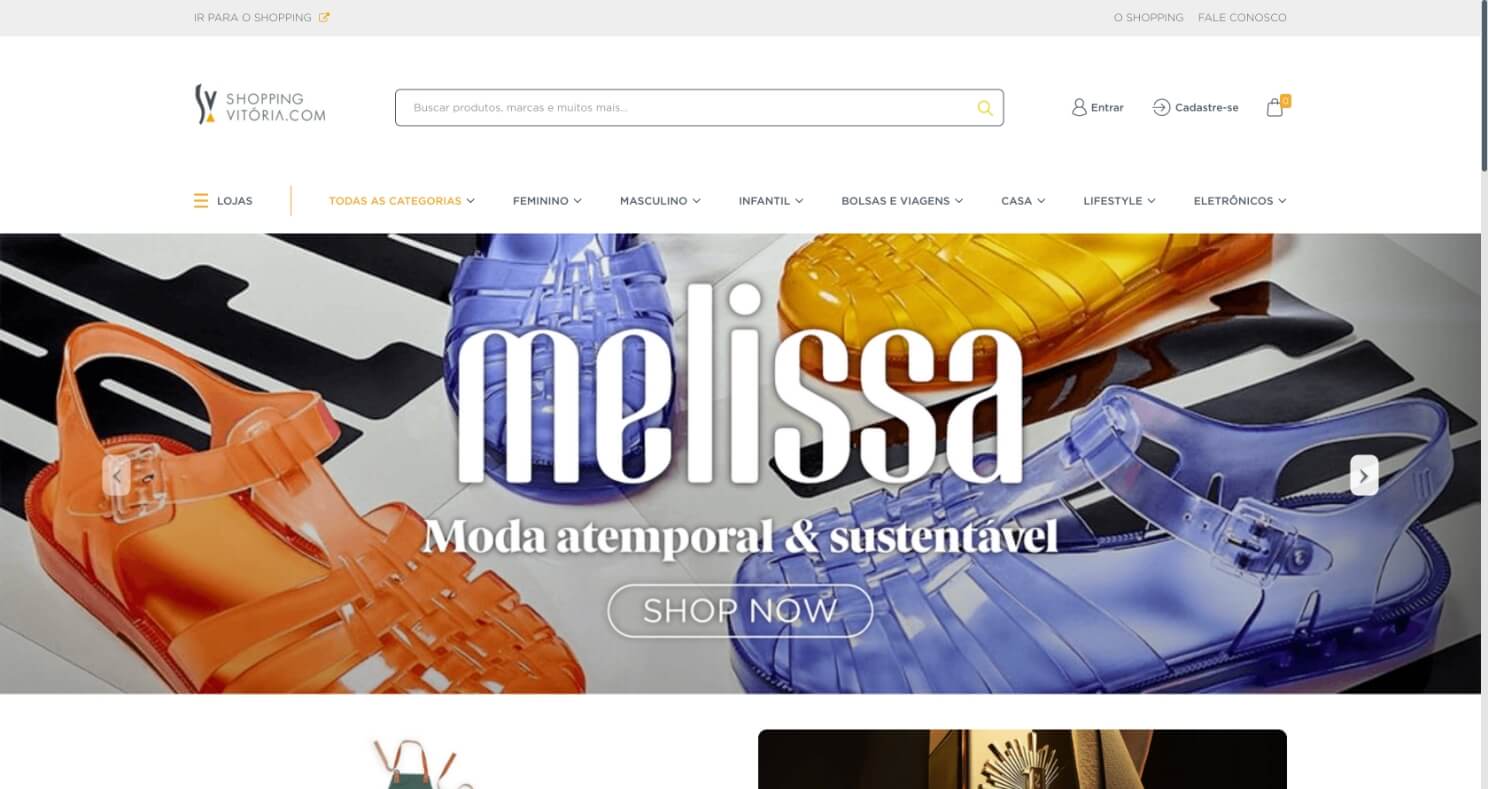
Task: Click the Shopping Vitória.com logo
Action: tap(260, 104)
